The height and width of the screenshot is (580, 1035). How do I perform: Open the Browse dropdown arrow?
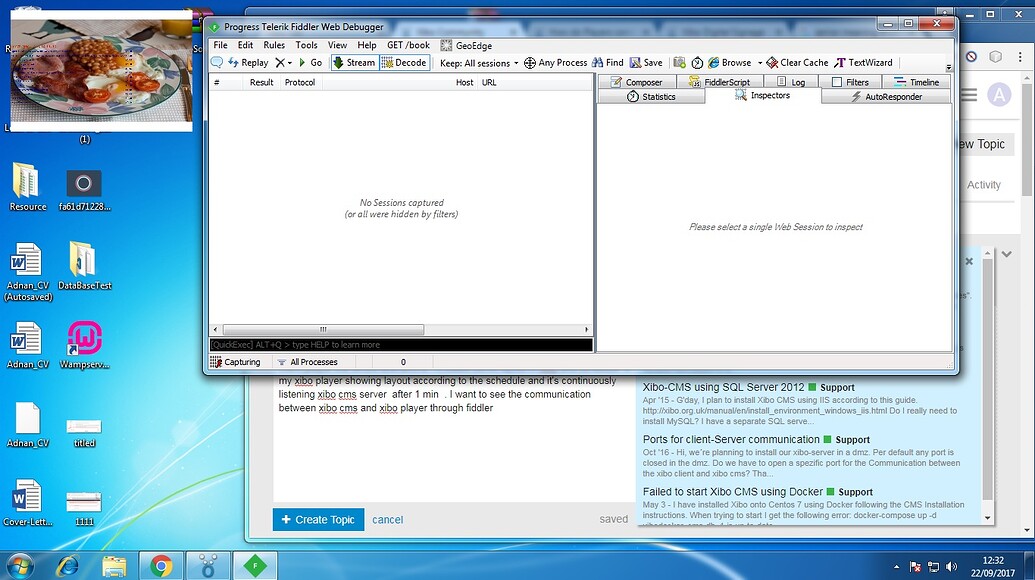click(x=760, y=63)
